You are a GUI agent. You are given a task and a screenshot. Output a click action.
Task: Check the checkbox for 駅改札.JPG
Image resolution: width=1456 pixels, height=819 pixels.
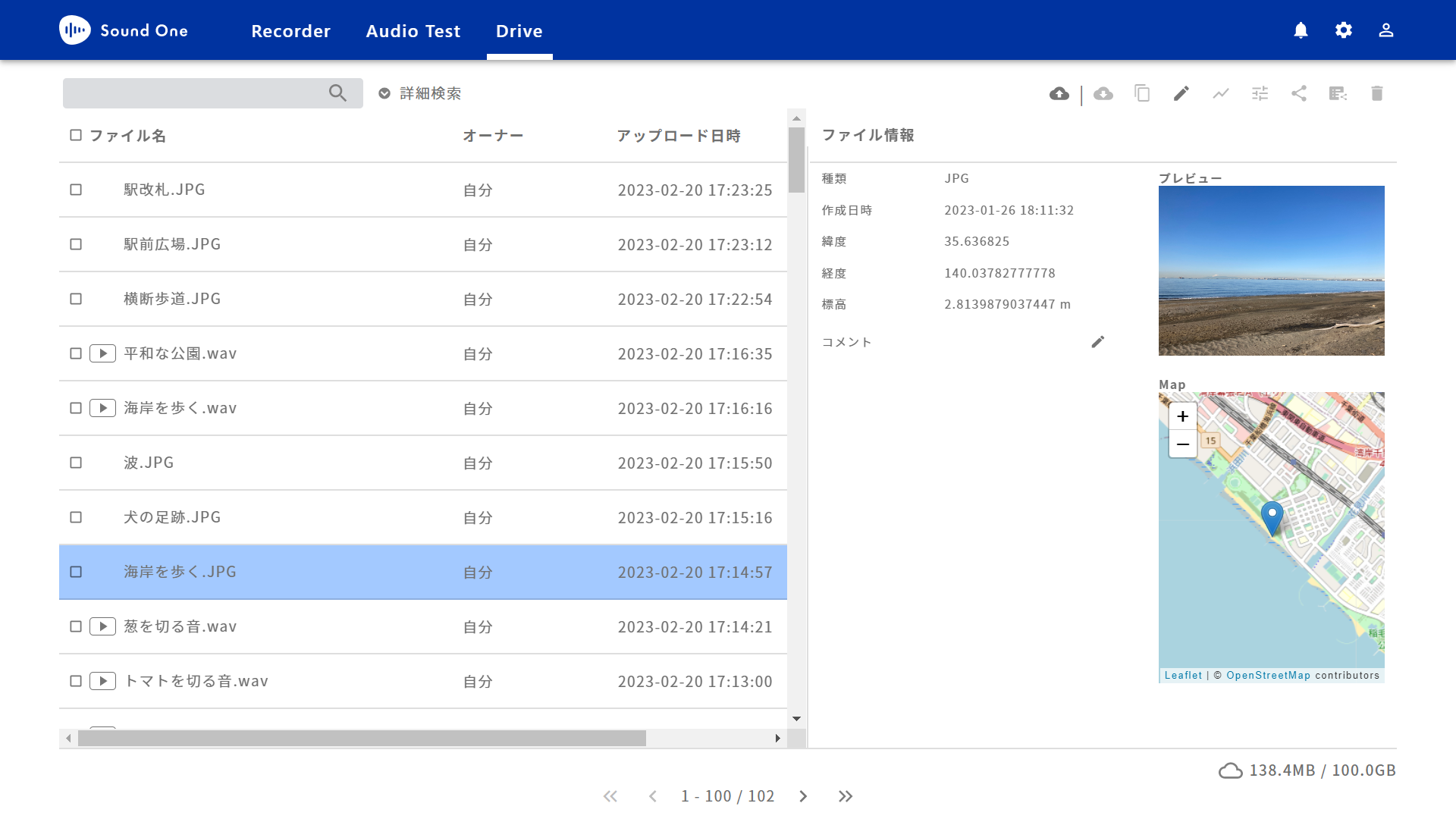(76, 190)
